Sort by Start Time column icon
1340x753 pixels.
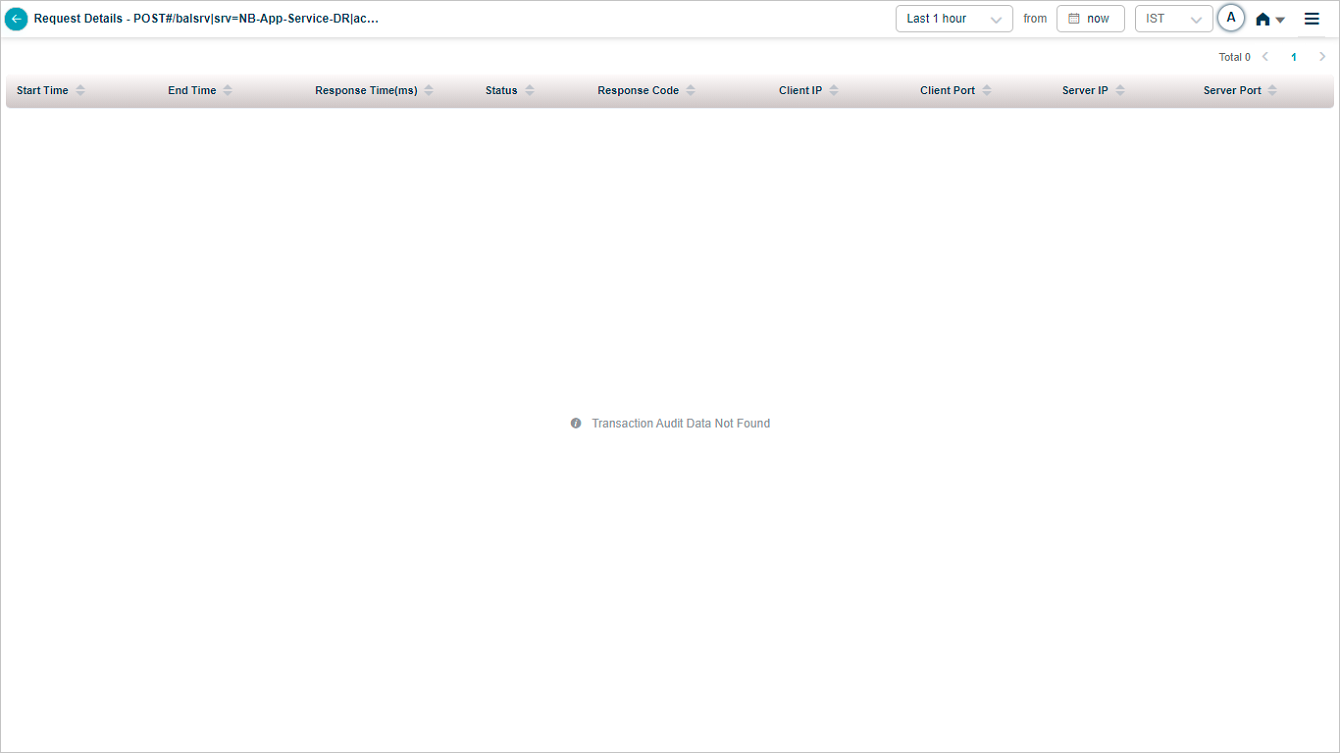coord(81,91)
